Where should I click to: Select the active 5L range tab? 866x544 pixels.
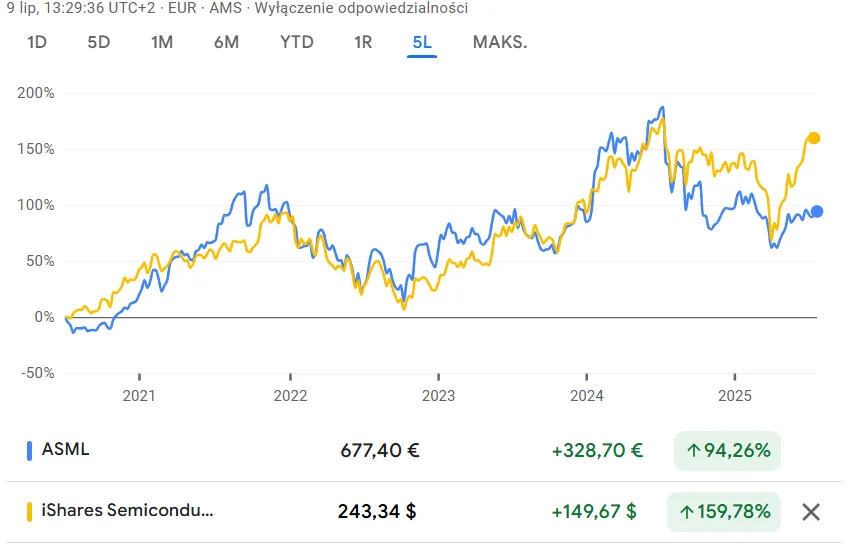coord(422,42)
